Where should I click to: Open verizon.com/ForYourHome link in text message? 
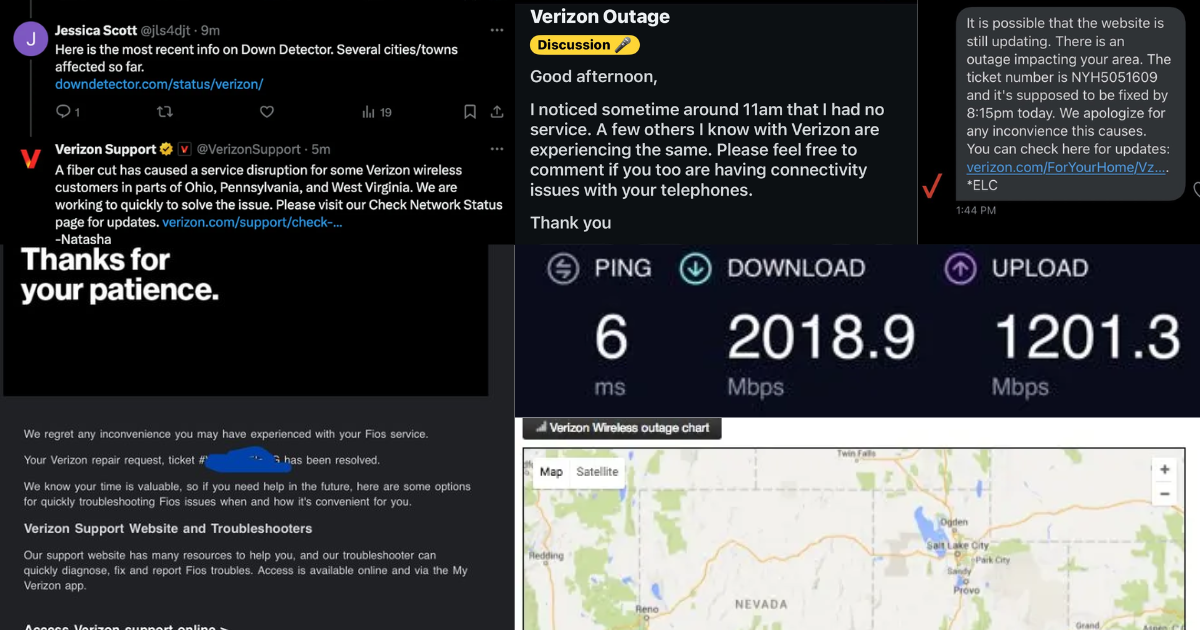(x=1066, y=167)
